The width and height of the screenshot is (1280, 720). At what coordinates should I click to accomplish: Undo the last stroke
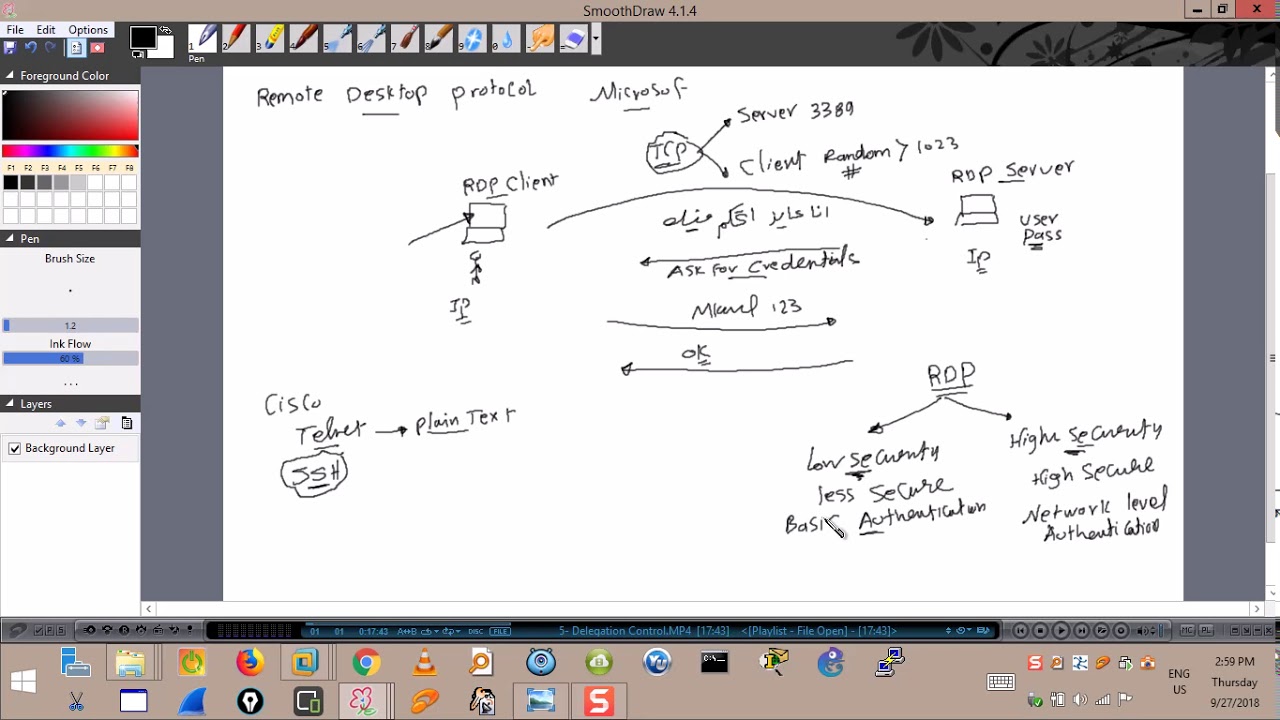click(x=31, y=47)
